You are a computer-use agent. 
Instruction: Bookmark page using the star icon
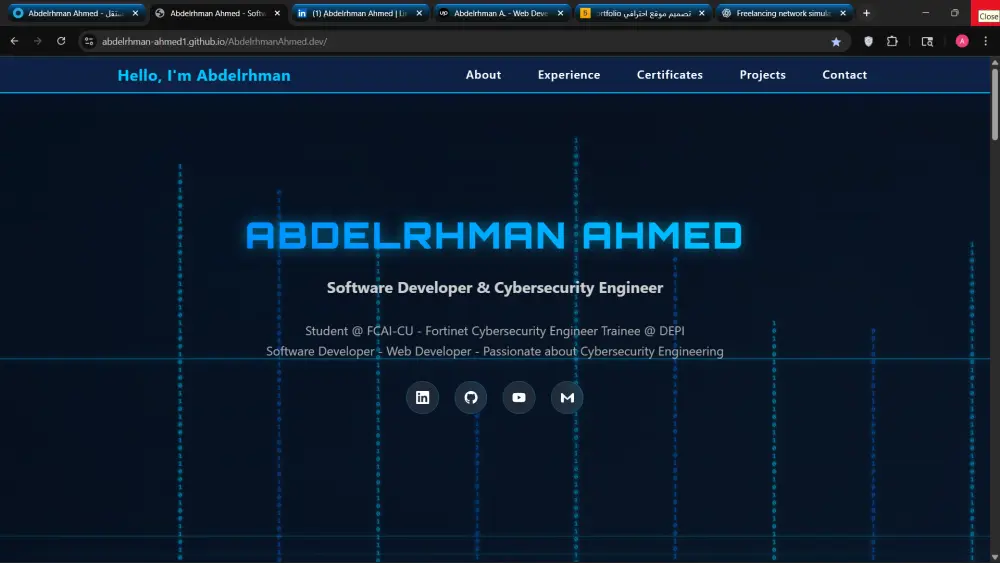[x=836, y=41]
